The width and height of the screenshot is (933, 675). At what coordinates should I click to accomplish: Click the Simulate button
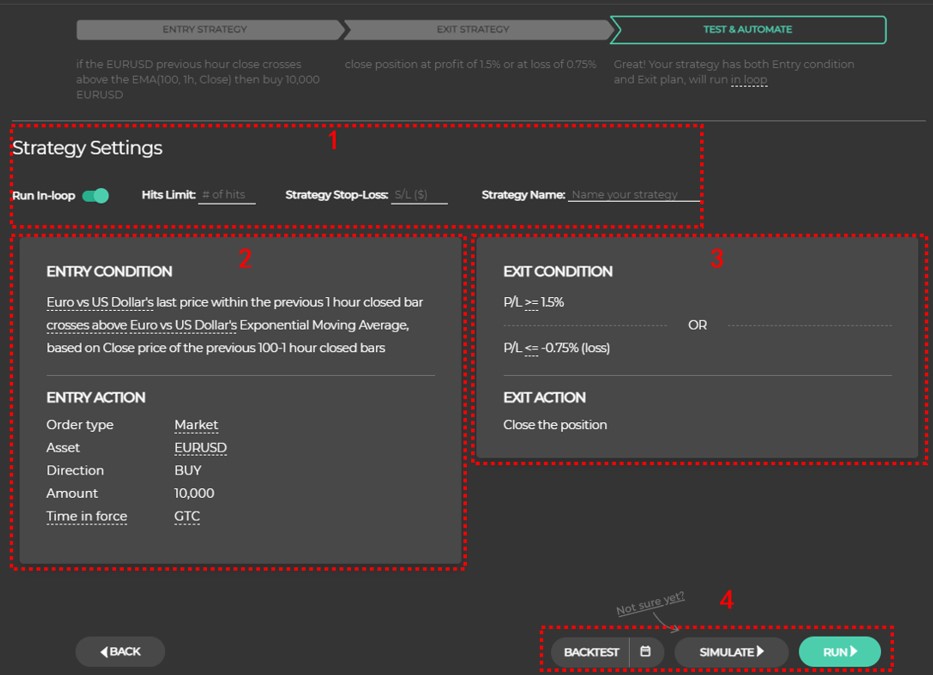(731, 652)
